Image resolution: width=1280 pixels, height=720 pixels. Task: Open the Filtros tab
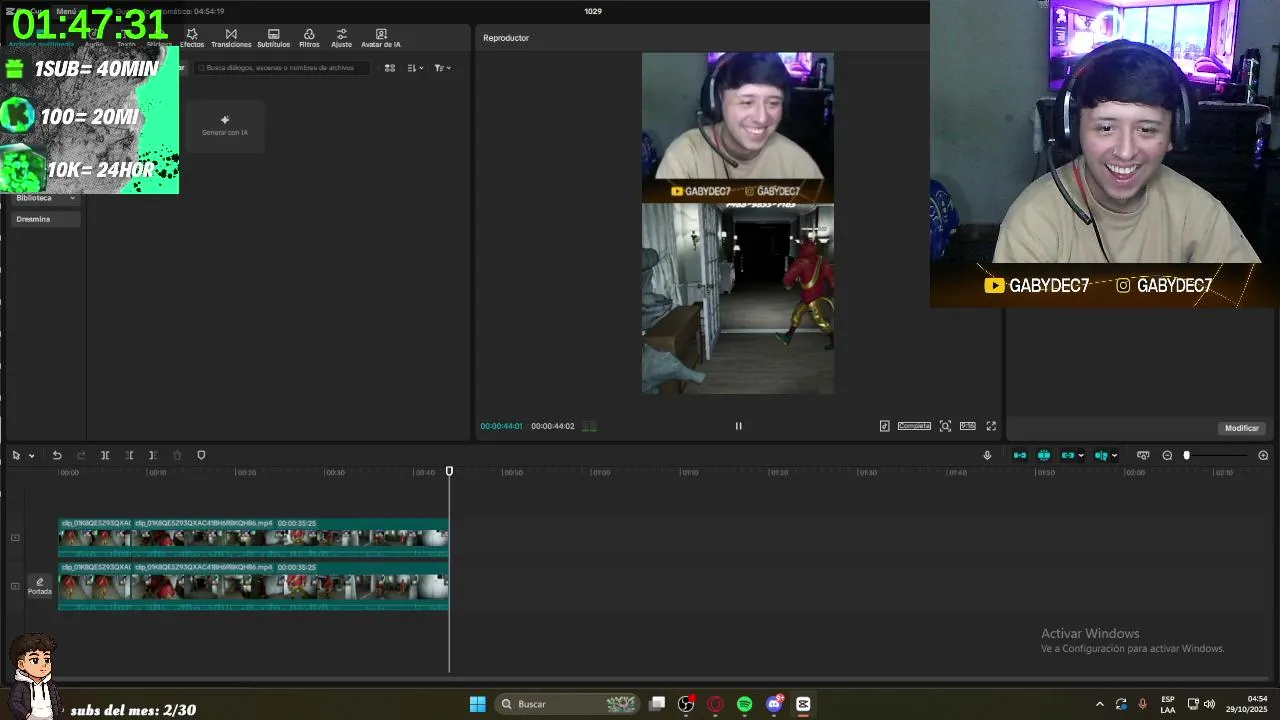pos(309,38)
